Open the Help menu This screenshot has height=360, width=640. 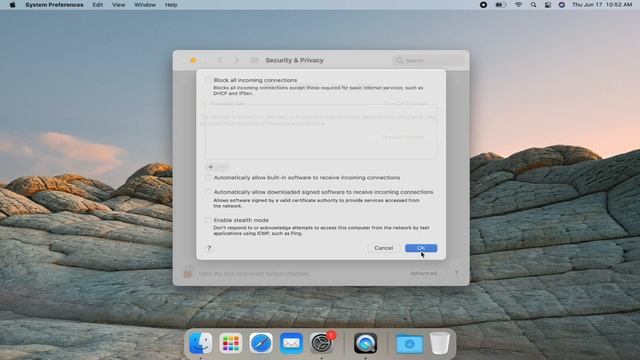tap(171, 5)
